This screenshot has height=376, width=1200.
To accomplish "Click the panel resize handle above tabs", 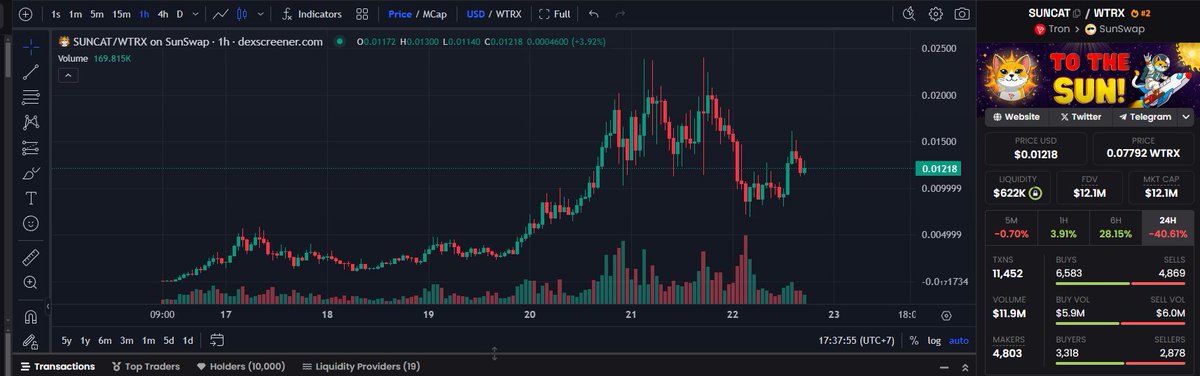I will [x=494, y=354].
